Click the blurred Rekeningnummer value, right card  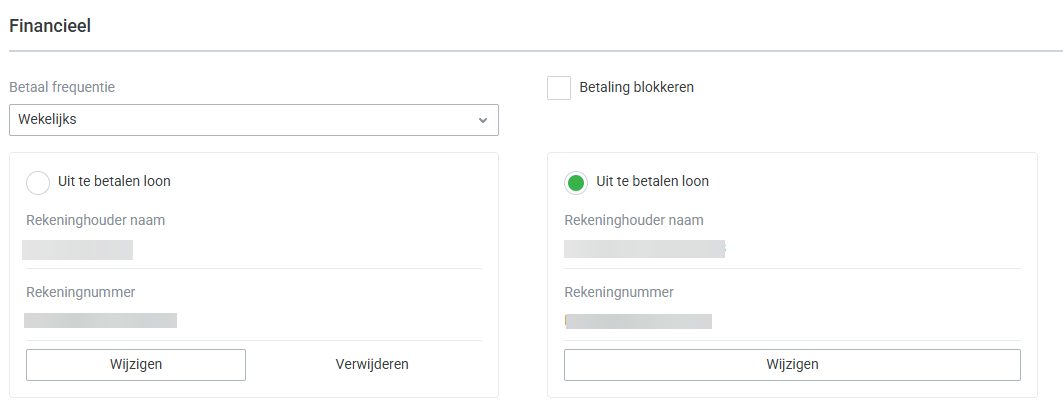[638, 322]
